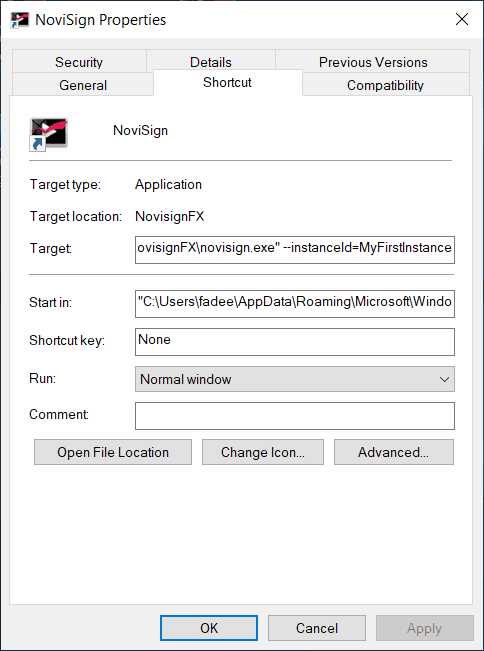This screenshot has width=484, height=651.
Task: Click the Comment text box
Action: [x=295, y=416]
